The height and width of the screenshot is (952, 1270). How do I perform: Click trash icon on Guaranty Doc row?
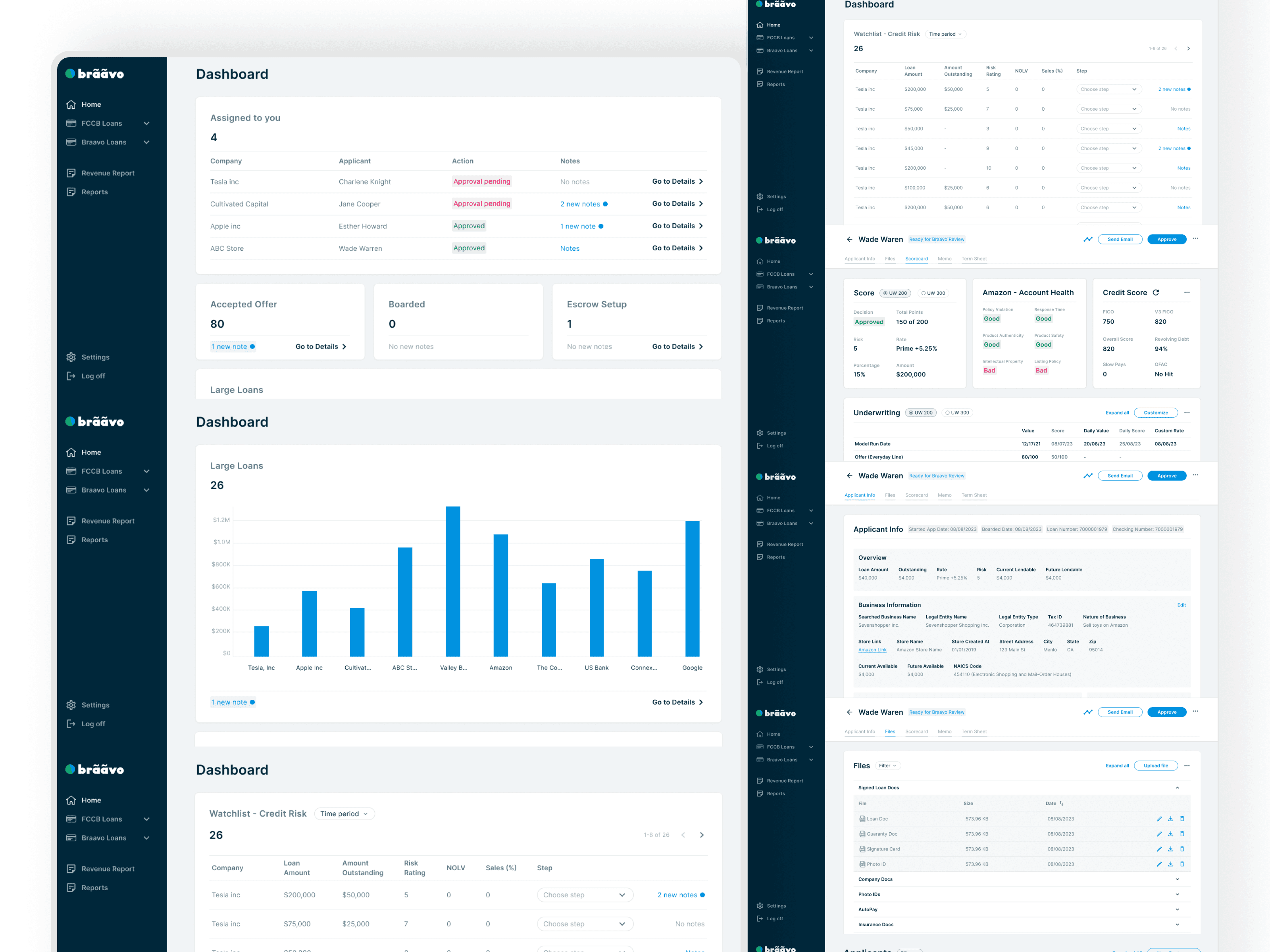1182,834
